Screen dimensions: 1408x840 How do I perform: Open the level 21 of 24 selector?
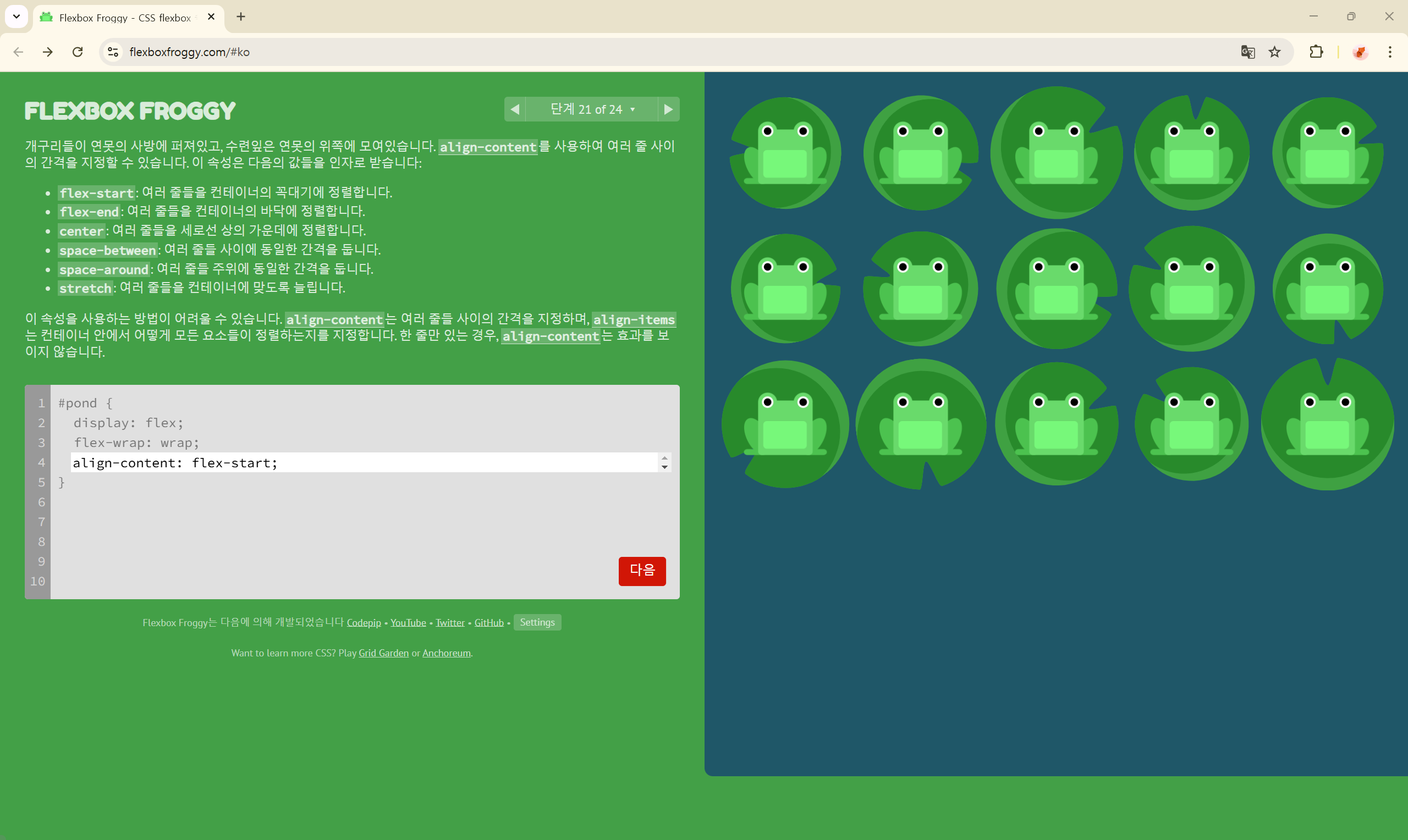(x=592, y=109)
